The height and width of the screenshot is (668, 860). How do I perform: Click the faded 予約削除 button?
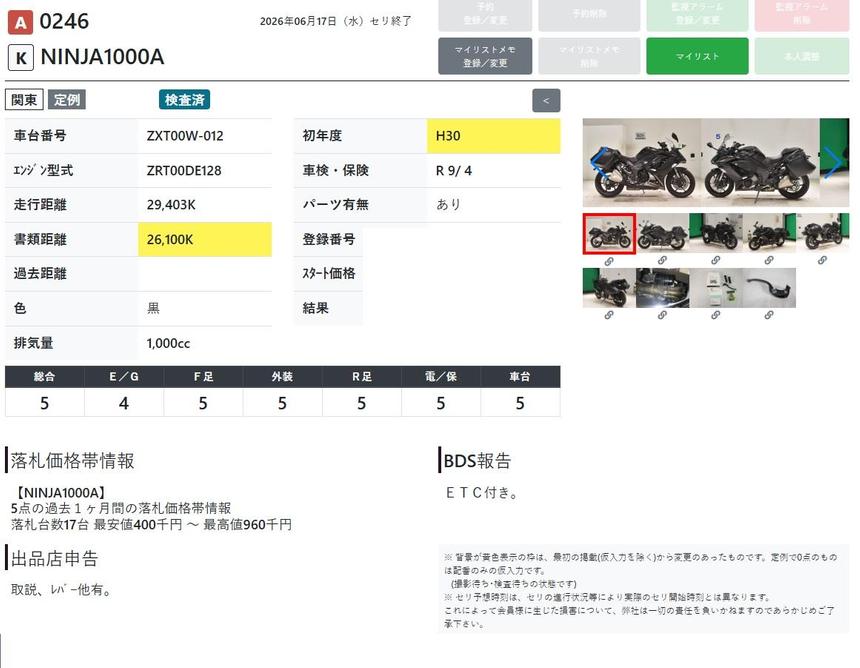[589, 14]
